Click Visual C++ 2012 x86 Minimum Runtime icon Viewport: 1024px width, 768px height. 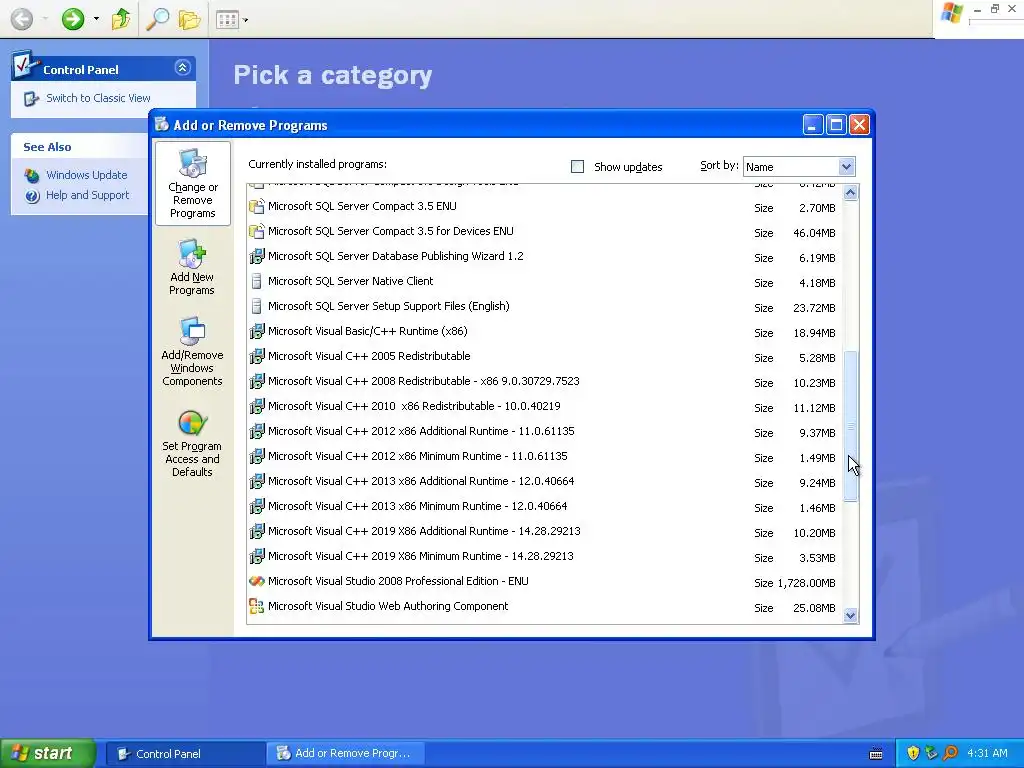pos(257,456)
